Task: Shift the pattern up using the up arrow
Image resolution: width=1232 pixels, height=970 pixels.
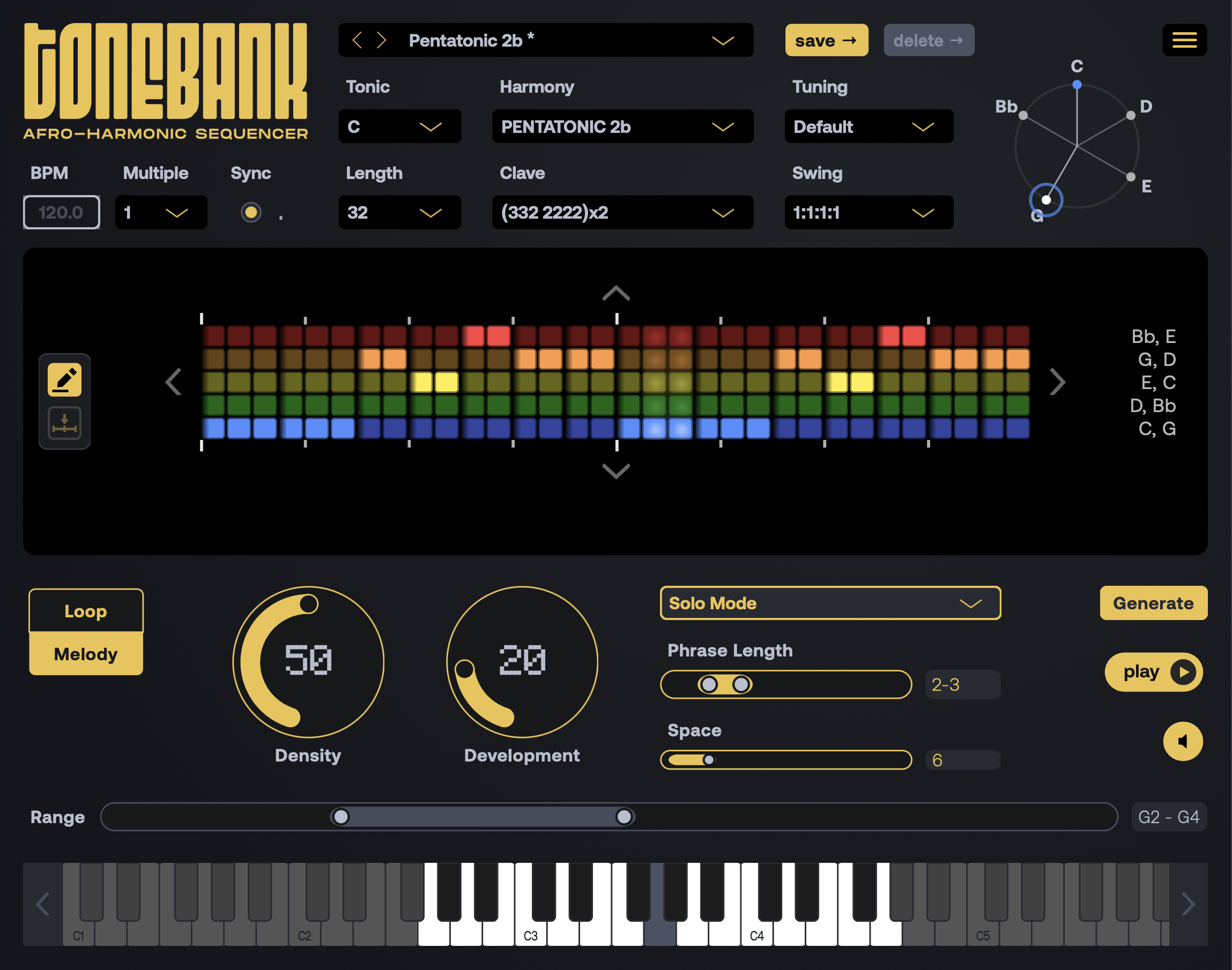Action: [615, 294]
